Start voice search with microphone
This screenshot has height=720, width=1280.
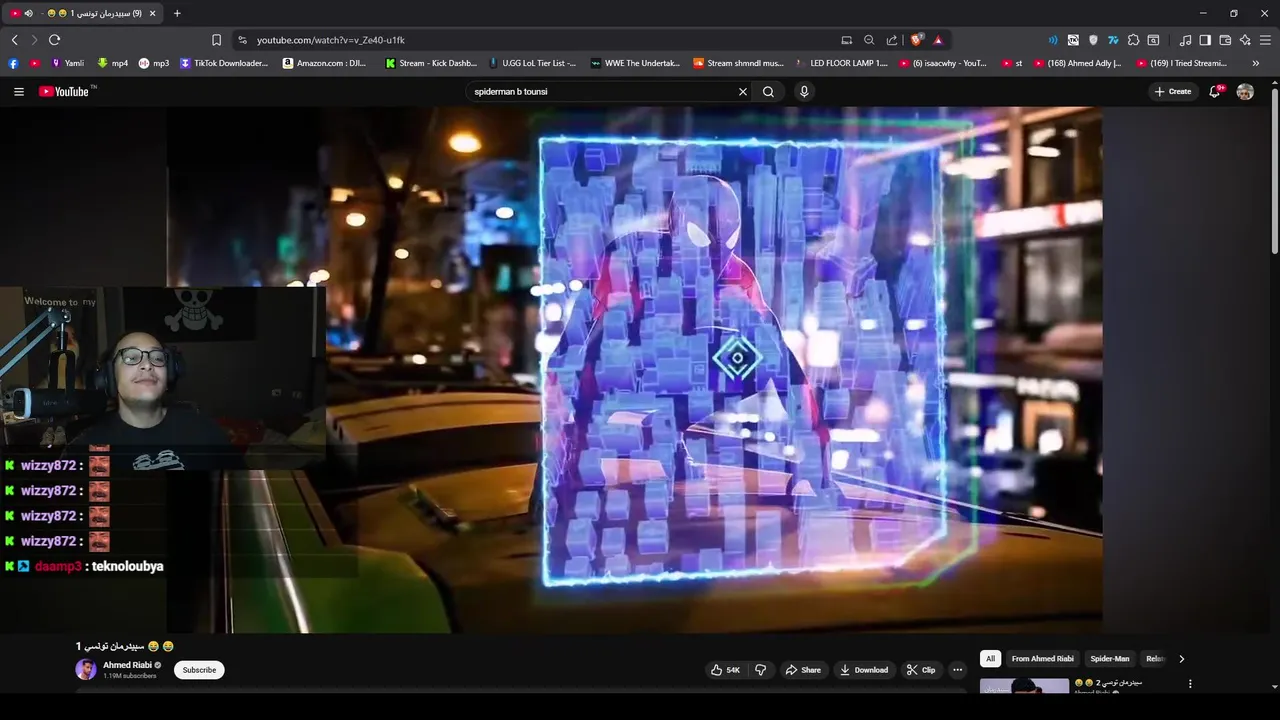point(803,91)
